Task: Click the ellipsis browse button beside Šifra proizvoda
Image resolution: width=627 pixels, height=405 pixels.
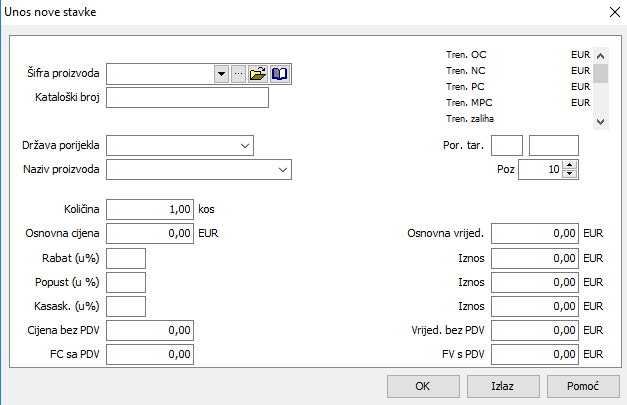Action: coord(238,74)
